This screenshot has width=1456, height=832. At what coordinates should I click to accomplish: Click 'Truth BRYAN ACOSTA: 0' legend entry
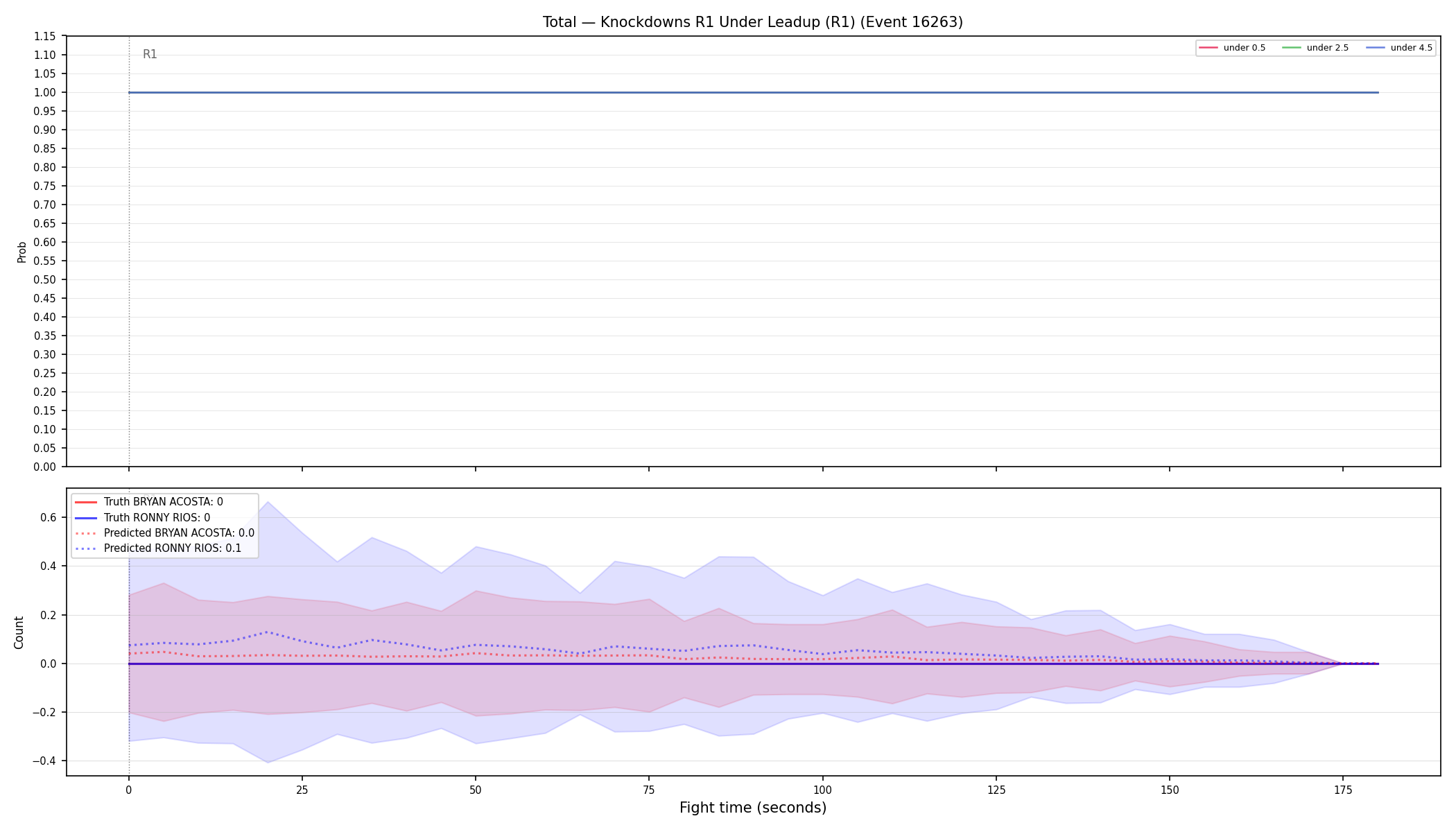click(x=148, y=502)
